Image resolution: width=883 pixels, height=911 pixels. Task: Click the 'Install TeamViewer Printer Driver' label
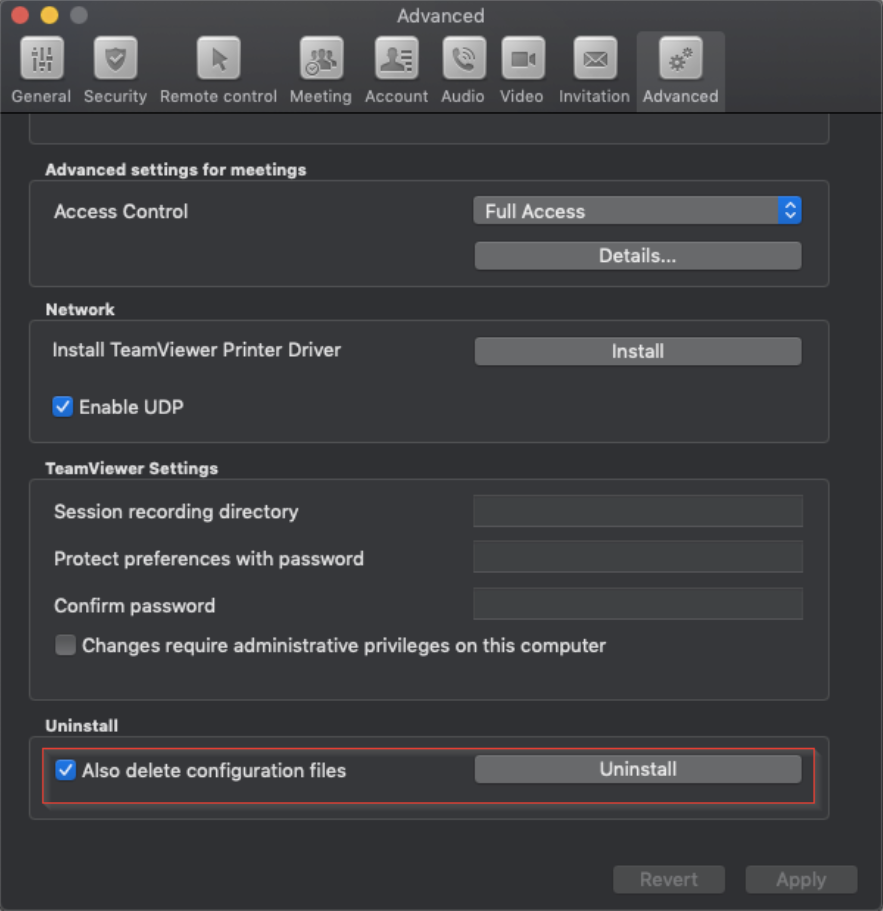pos(196,350)
